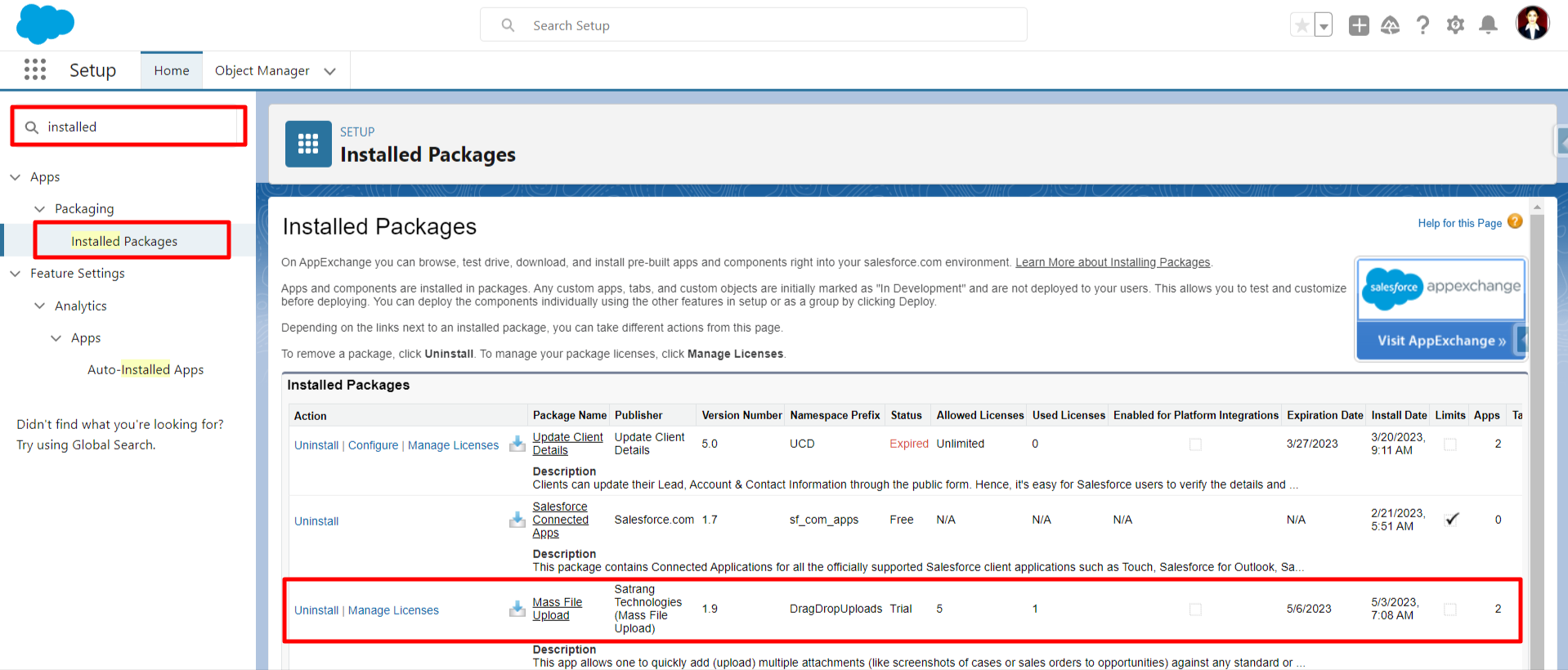Click Uninstall for Salesforce Connected Apps
The image size is (1568, 670).
pyautogui.click(x=316, y=521)
